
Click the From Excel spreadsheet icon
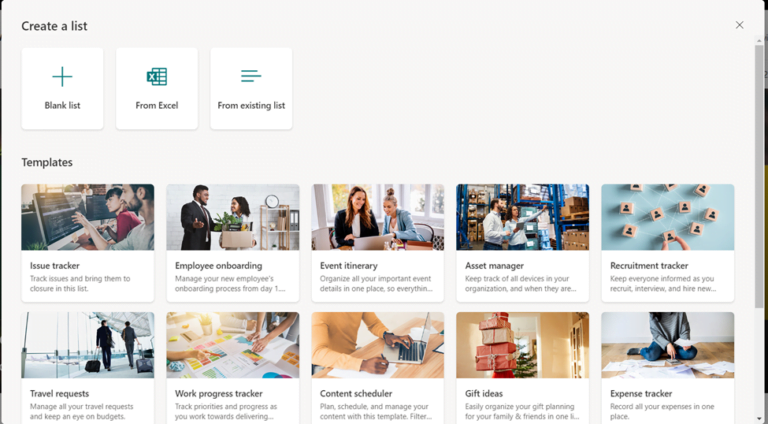157,77
